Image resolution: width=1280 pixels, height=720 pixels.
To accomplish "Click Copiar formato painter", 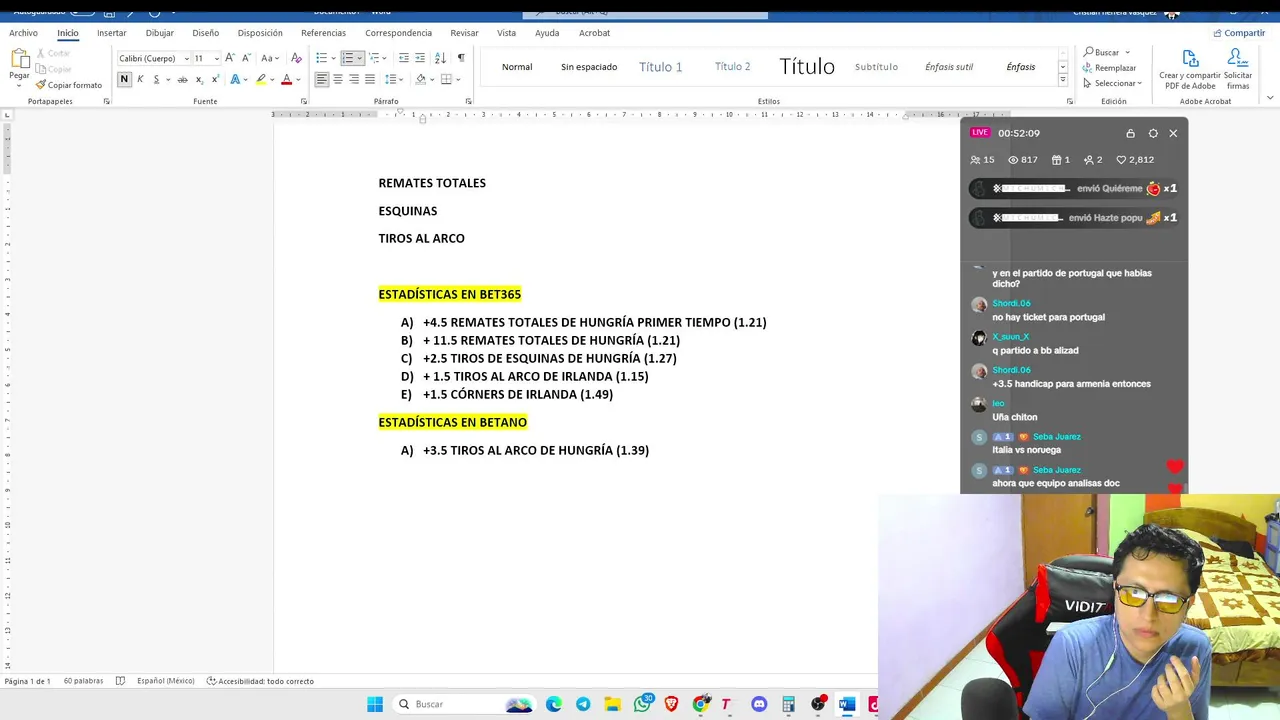I will (69, 85).
